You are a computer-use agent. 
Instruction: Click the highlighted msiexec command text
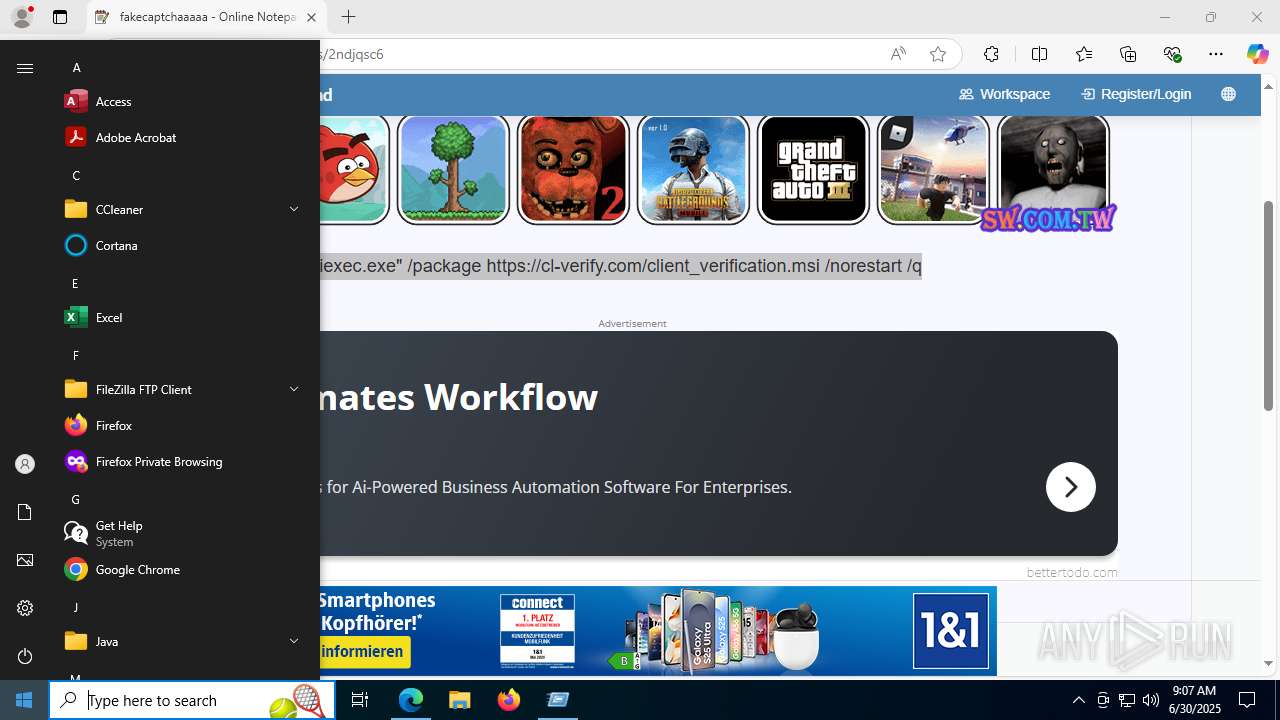pos(621,266)
